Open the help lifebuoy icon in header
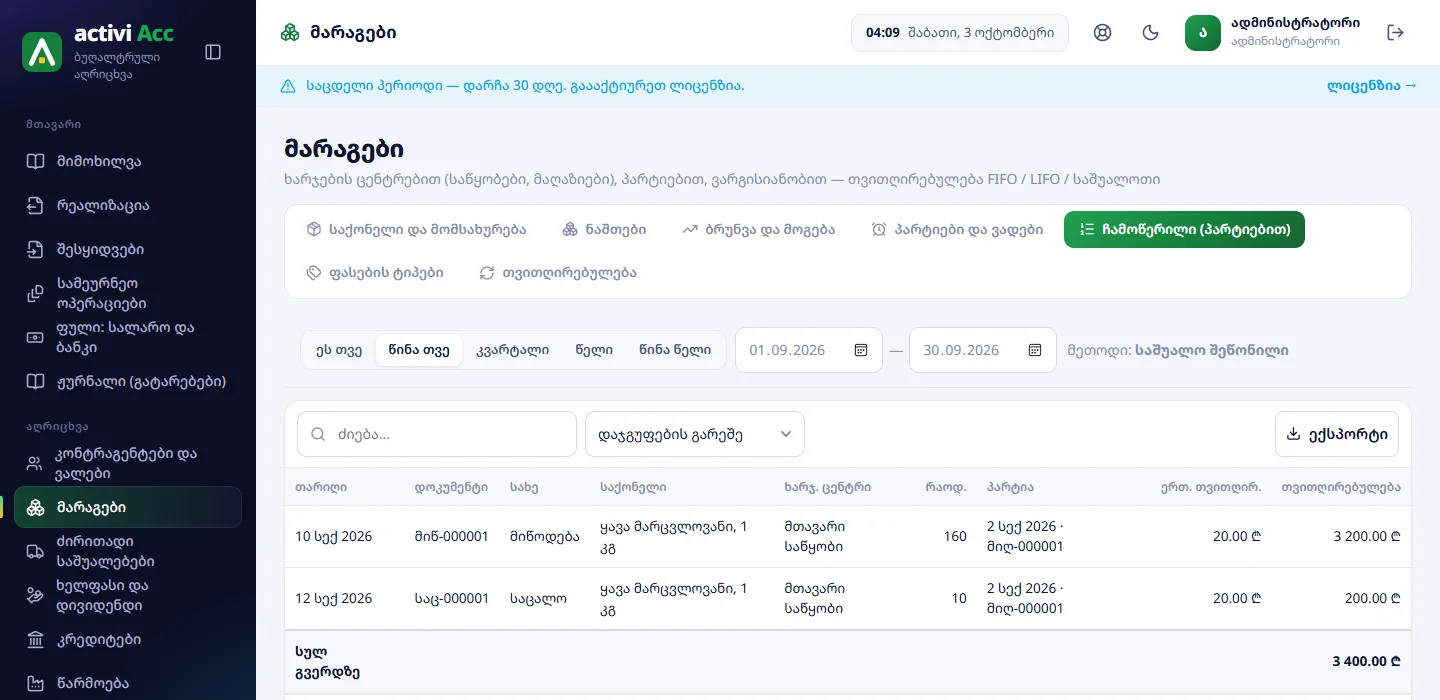The height and width of the screenshot is (700, 1440). pos(1103,33)
